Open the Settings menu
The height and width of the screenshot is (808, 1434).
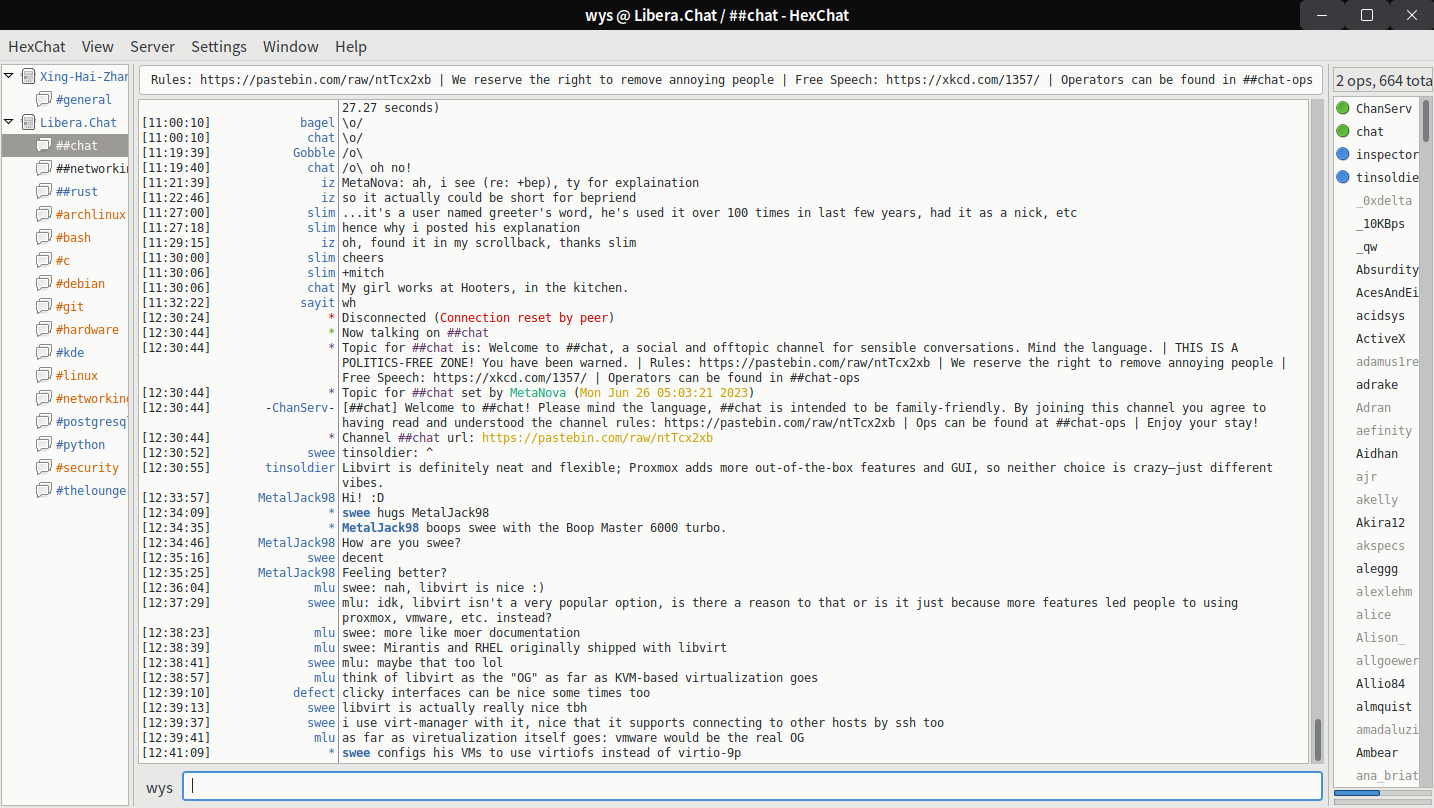(x=218, y=46)
